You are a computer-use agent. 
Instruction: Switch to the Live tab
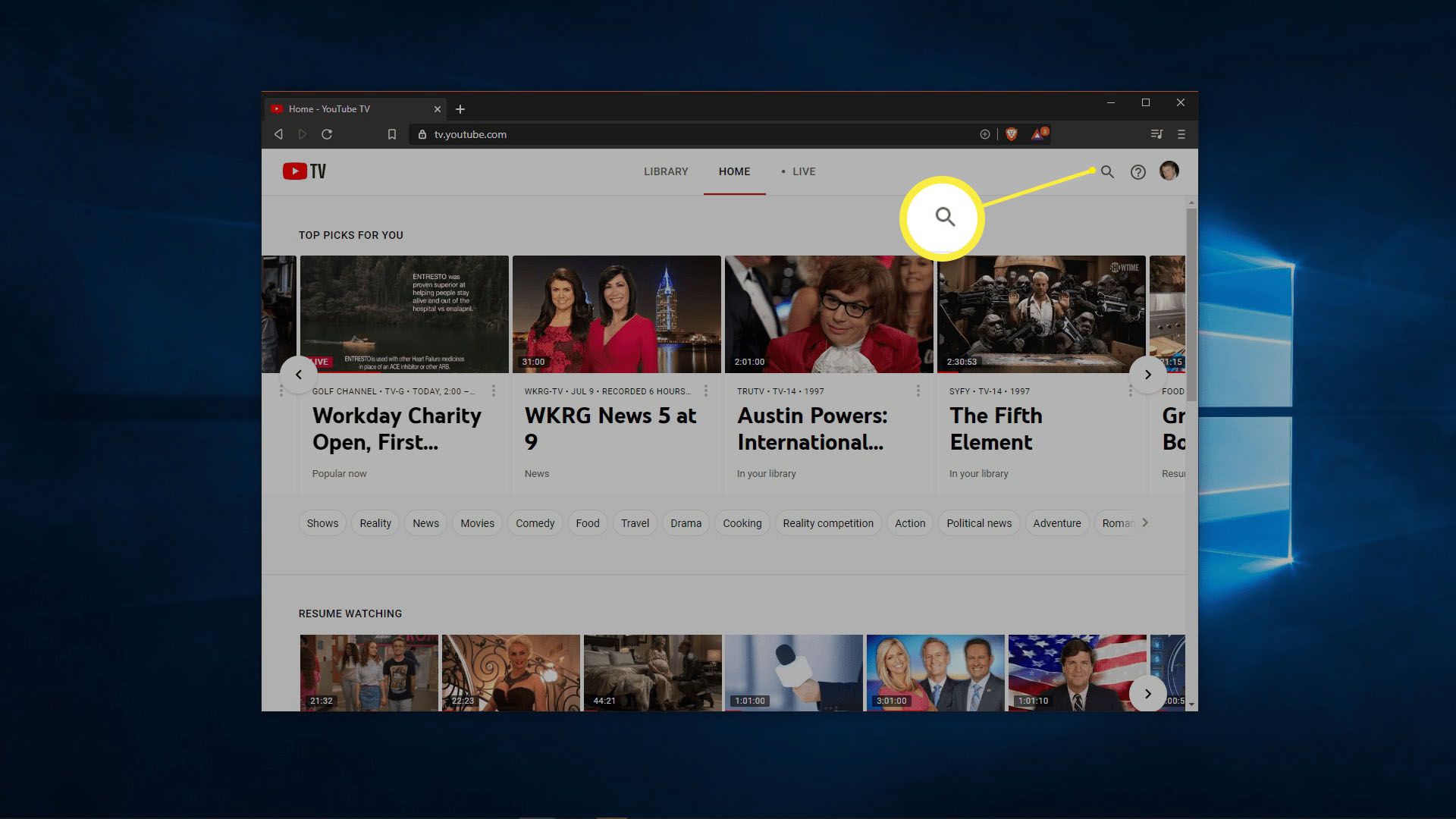pyautogui.click(x=799, y=171)
